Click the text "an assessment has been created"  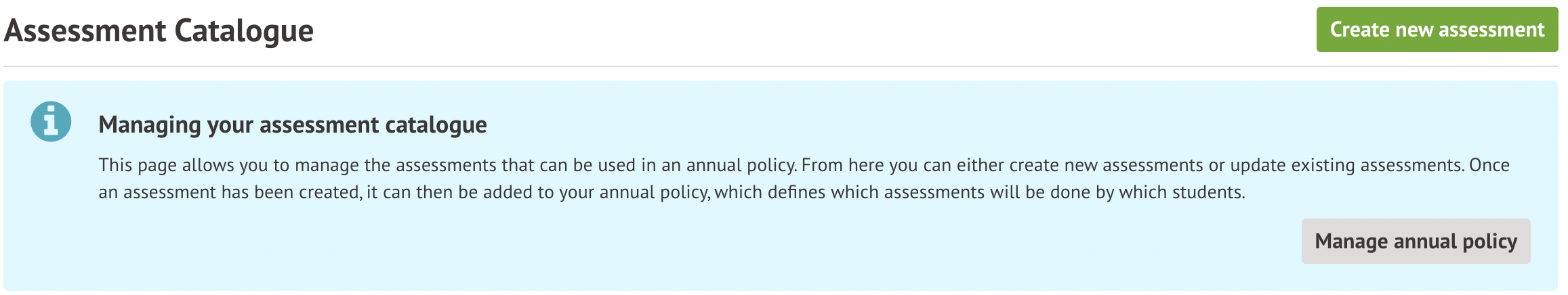229,193
